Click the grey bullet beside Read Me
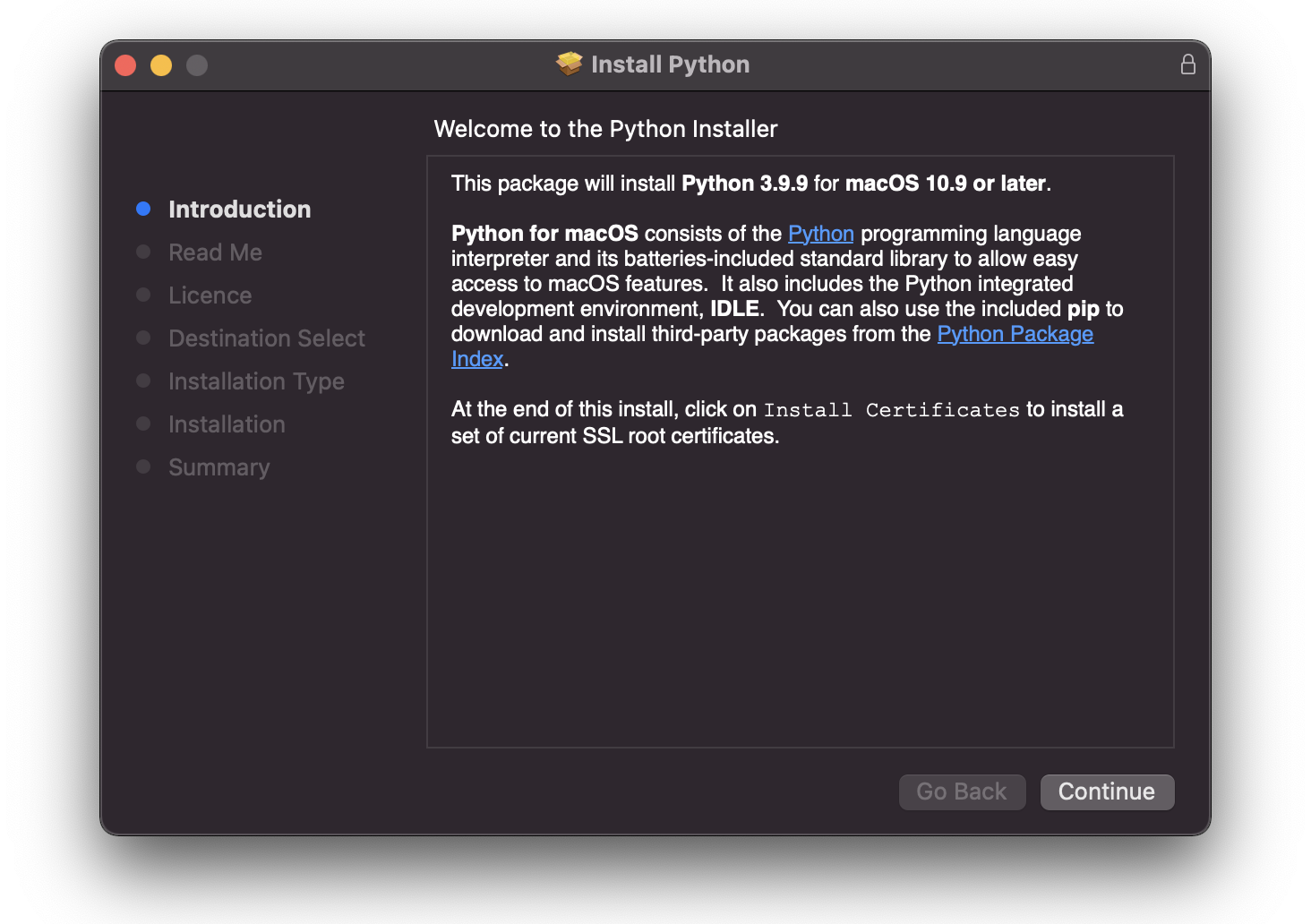1311x924 pixels. point(143,252)
